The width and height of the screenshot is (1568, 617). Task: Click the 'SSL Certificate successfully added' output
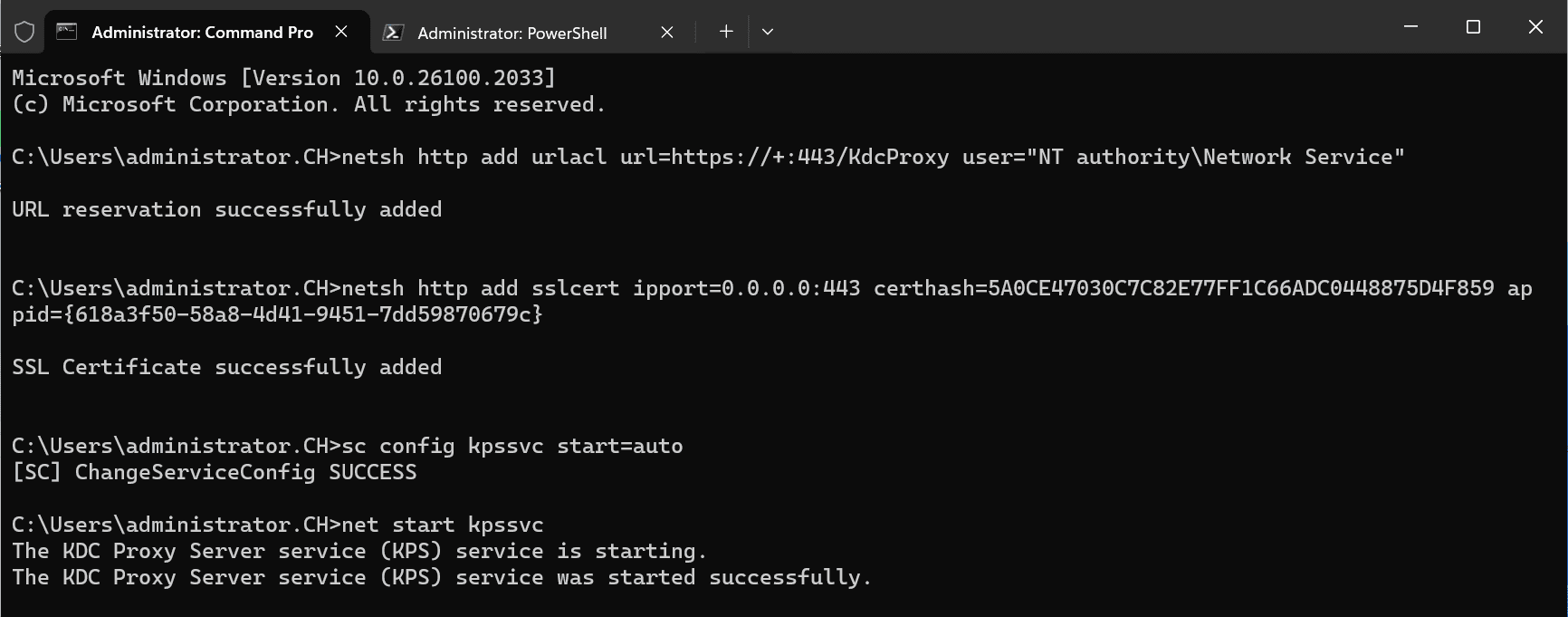click(x=226, y=367)
